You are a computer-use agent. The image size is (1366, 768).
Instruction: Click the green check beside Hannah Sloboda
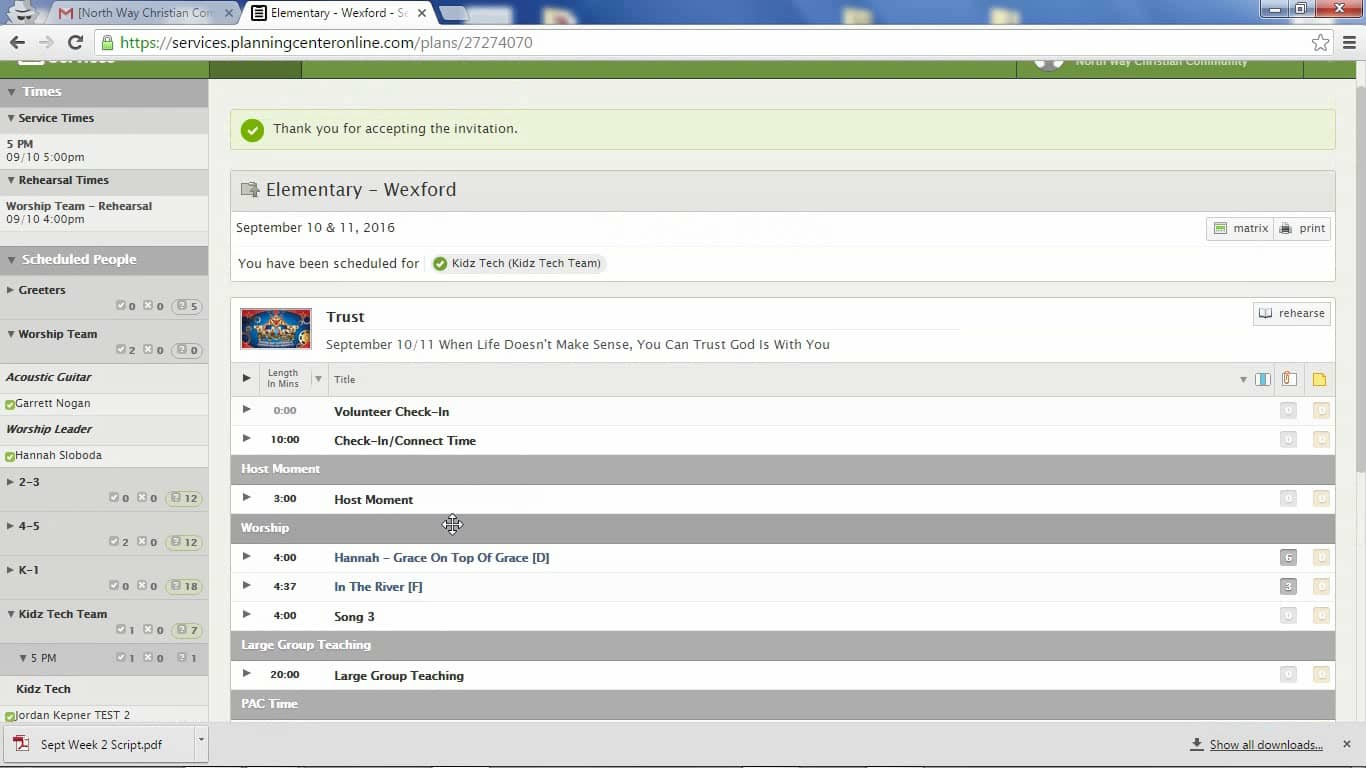click(10, 456)
